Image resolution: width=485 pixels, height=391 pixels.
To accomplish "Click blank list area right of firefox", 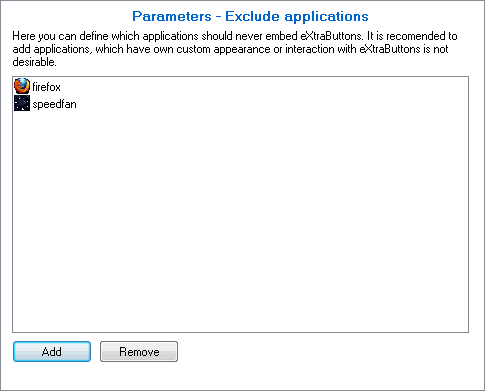I will 263,87.
